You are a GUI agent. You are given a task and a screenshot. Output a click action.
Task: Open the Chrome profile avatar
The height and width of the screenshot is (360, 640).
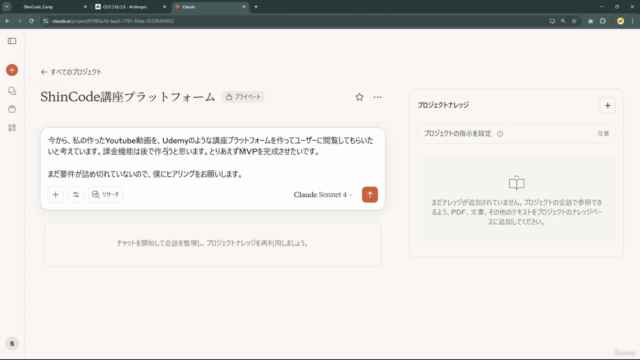[x=620, y=21]
